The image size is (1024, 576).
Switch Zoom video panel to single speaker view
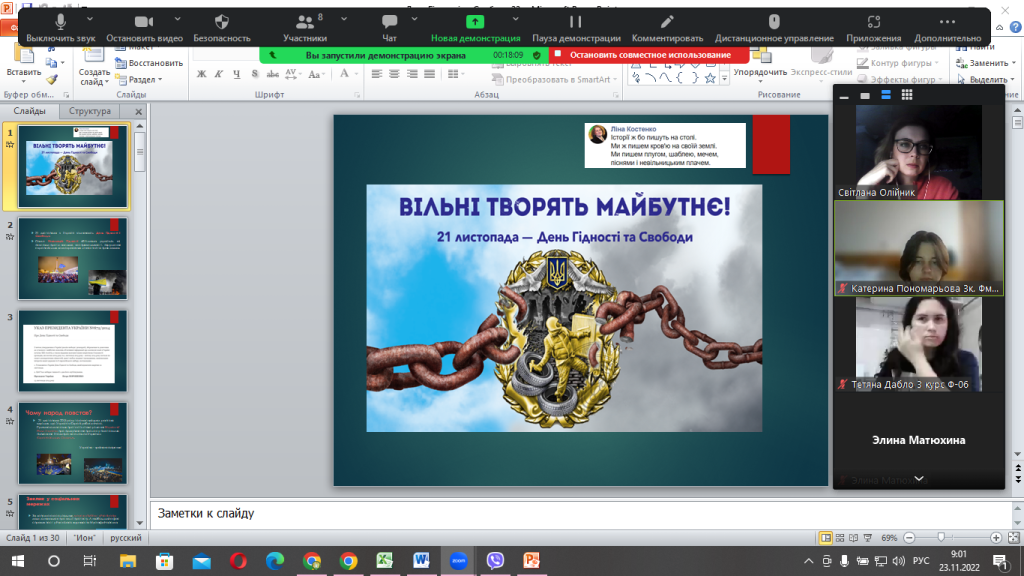(x=865, y=96)
